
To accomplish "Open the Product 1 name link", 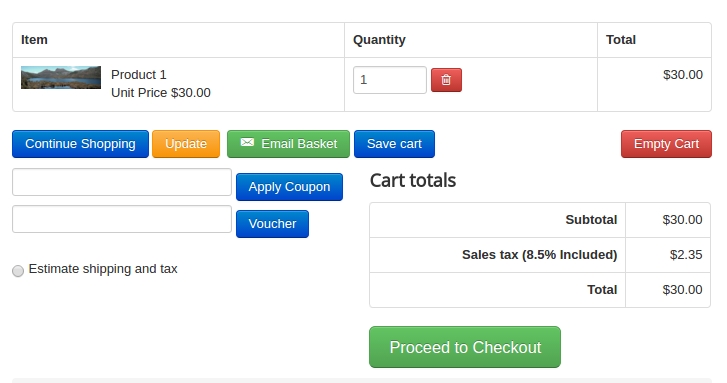I will coord(139,75).
